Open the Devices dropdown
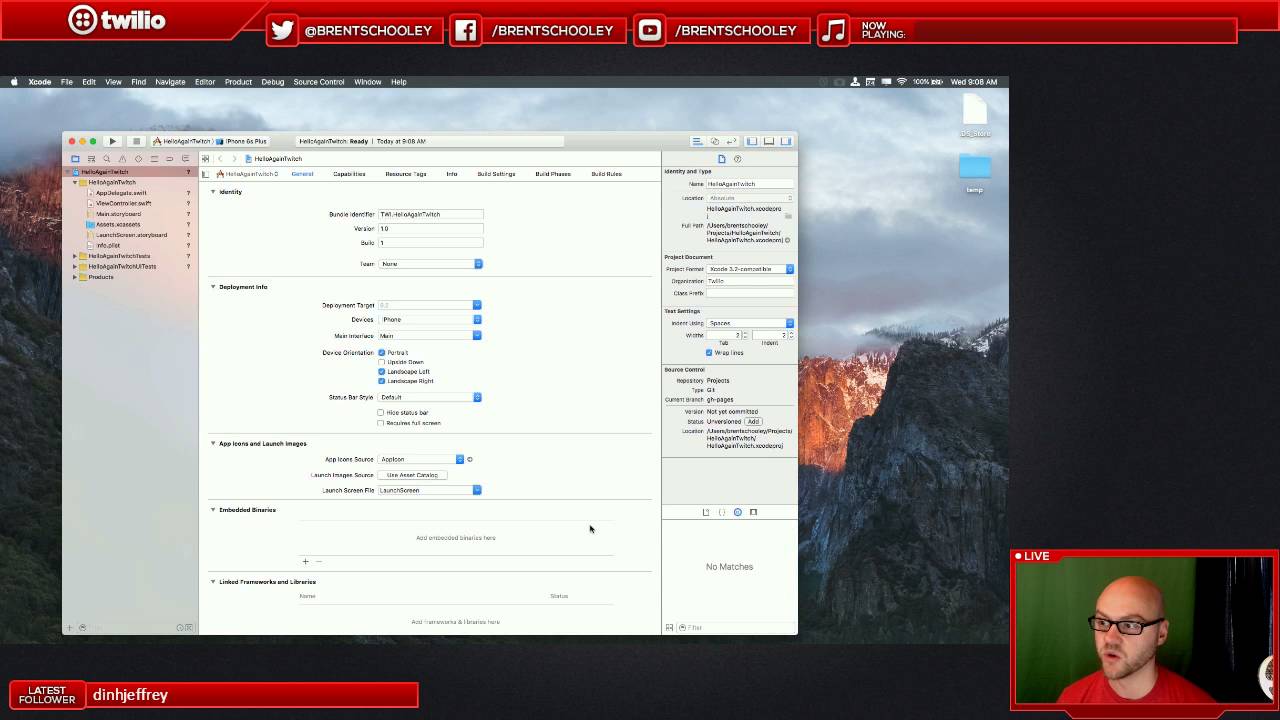Image resolution: width=1280 pixels, height=720 pixels. tap(430, 320)
